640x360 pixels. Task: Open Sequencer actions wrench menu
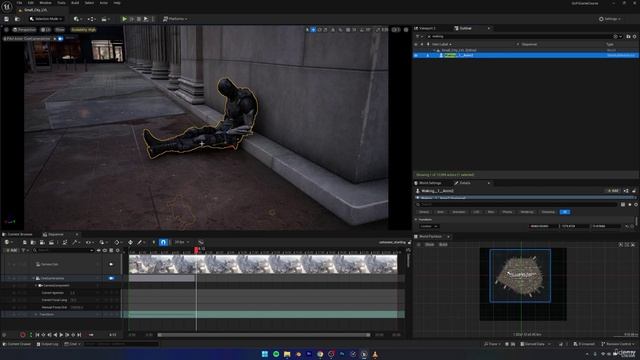76,242
